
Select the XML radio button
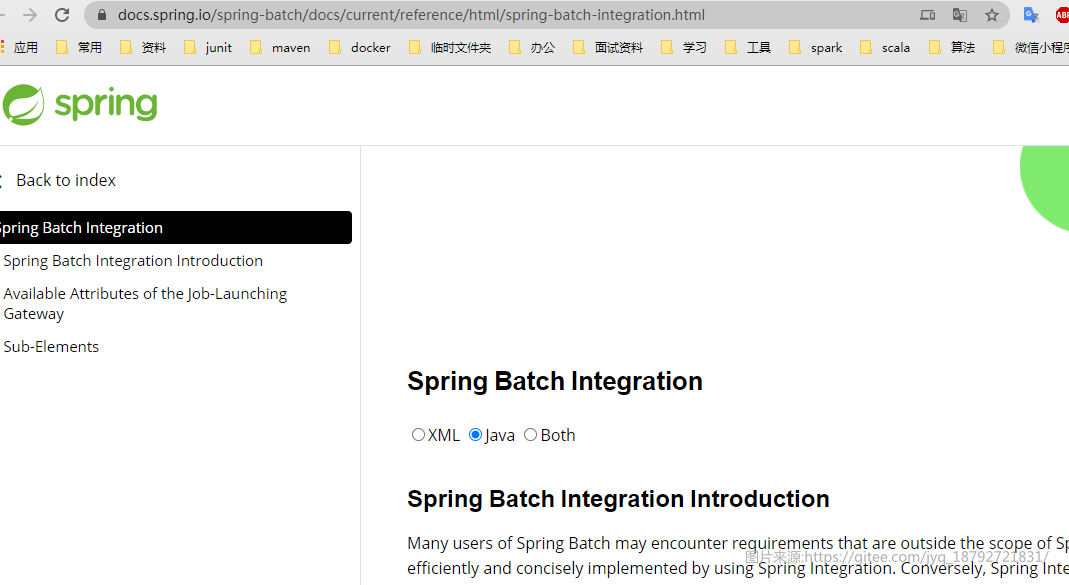coord(418,434)
